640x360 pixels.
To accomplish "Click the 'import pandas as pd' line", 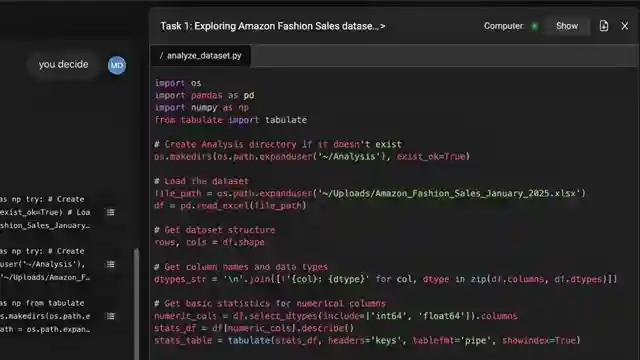I will pos(204,96).
